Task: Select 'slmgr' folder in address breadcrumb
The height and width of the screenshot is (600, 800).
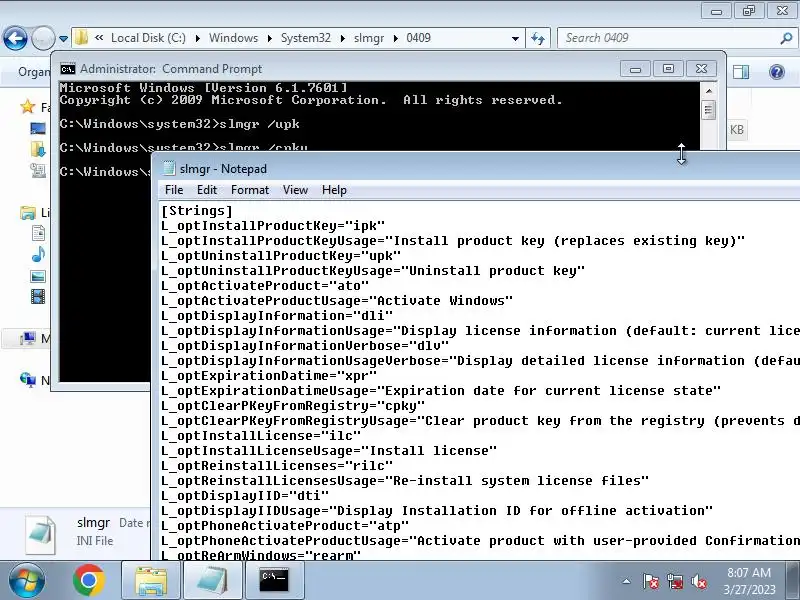Action: click(x=368, y=38)
